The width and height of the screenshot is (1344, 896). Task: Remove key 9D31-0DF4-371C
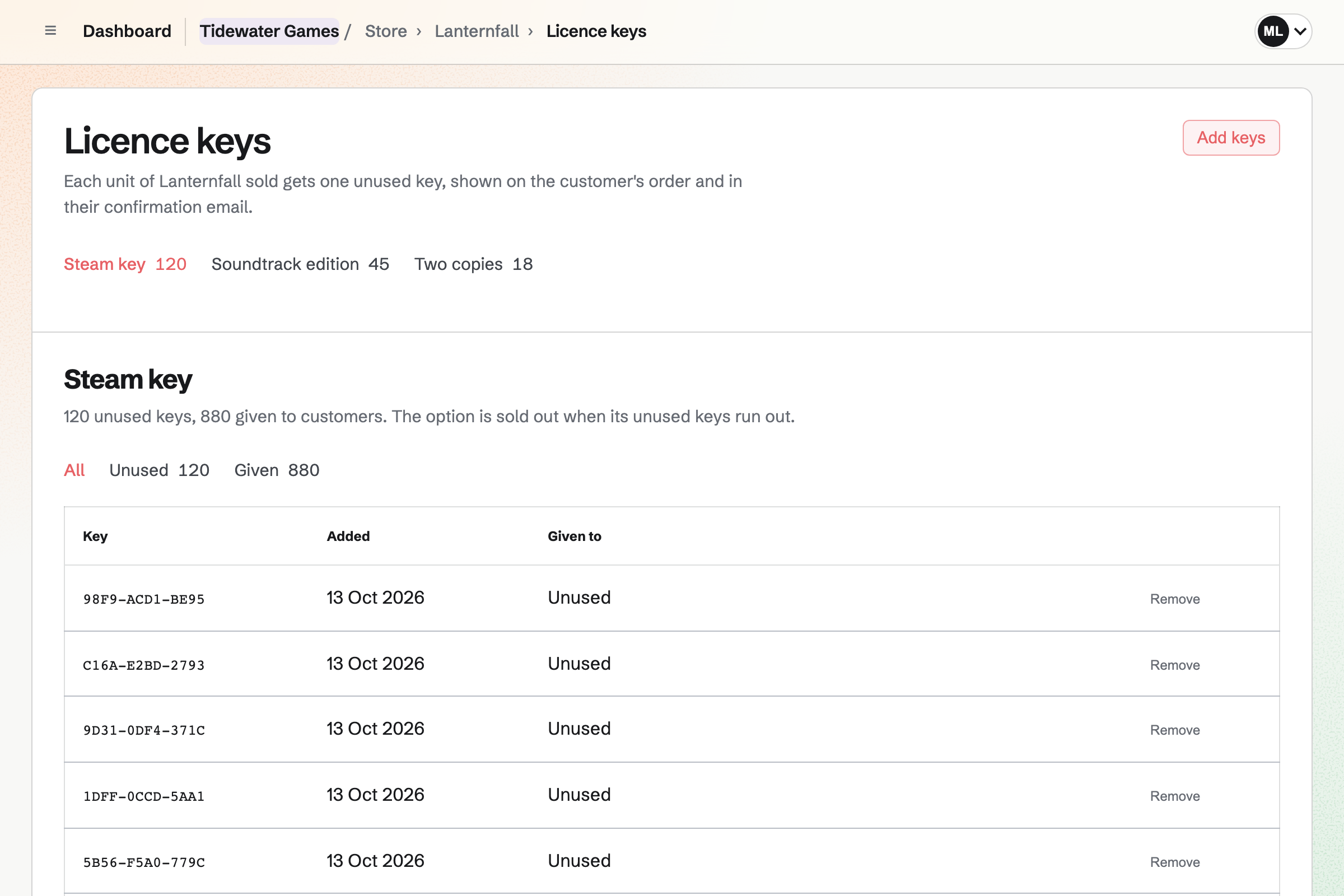click(x=1175, y=730)
